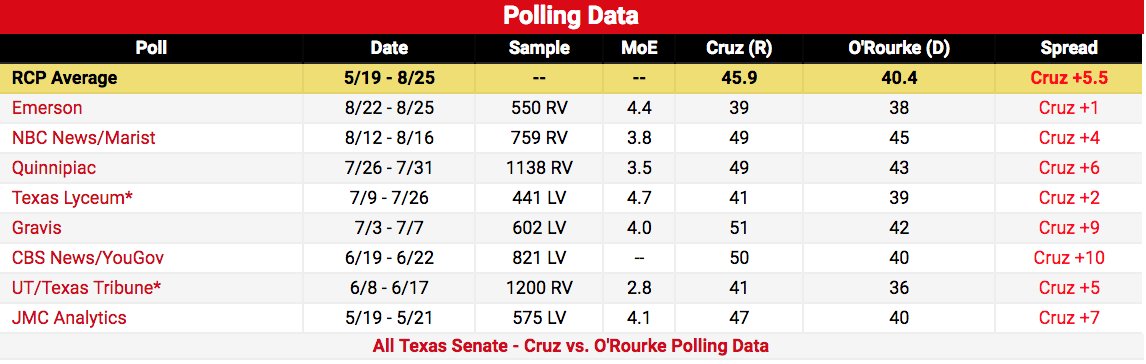Open the UT/Texas Tribune poll link
This screenshot has width=1146, height=364.
86,288
